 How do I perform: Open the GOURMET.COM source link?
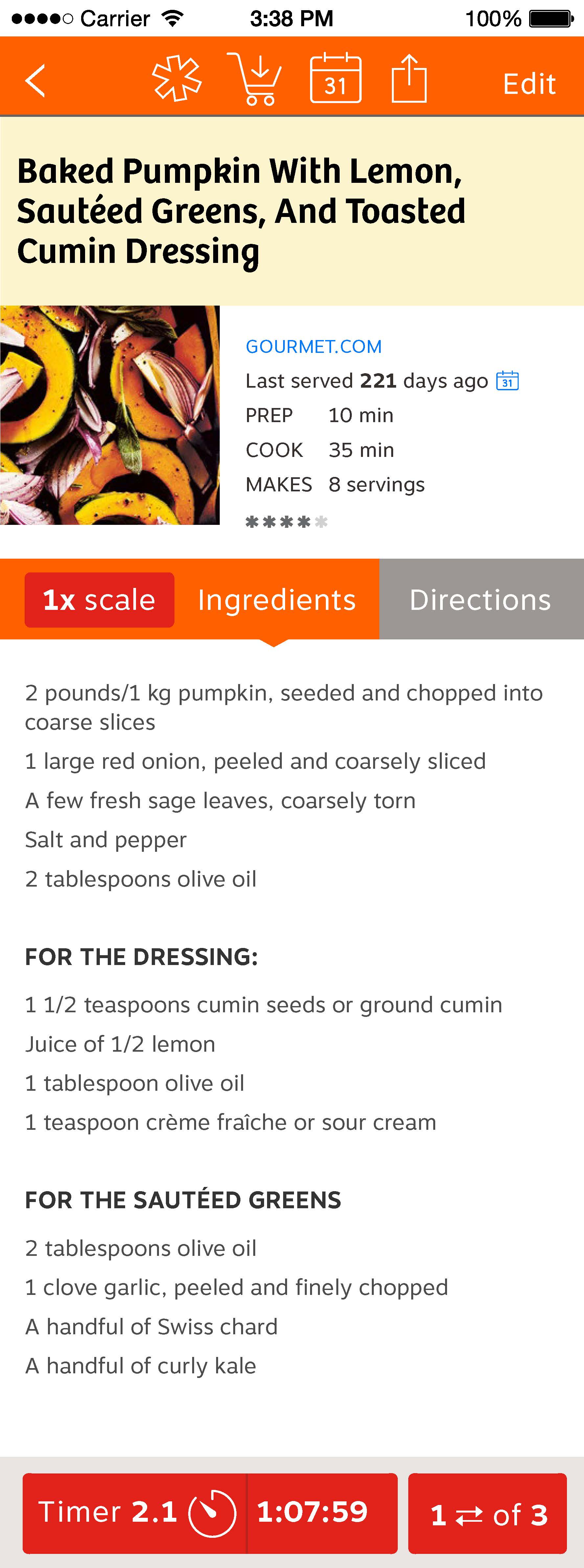(x=314, y=346)
